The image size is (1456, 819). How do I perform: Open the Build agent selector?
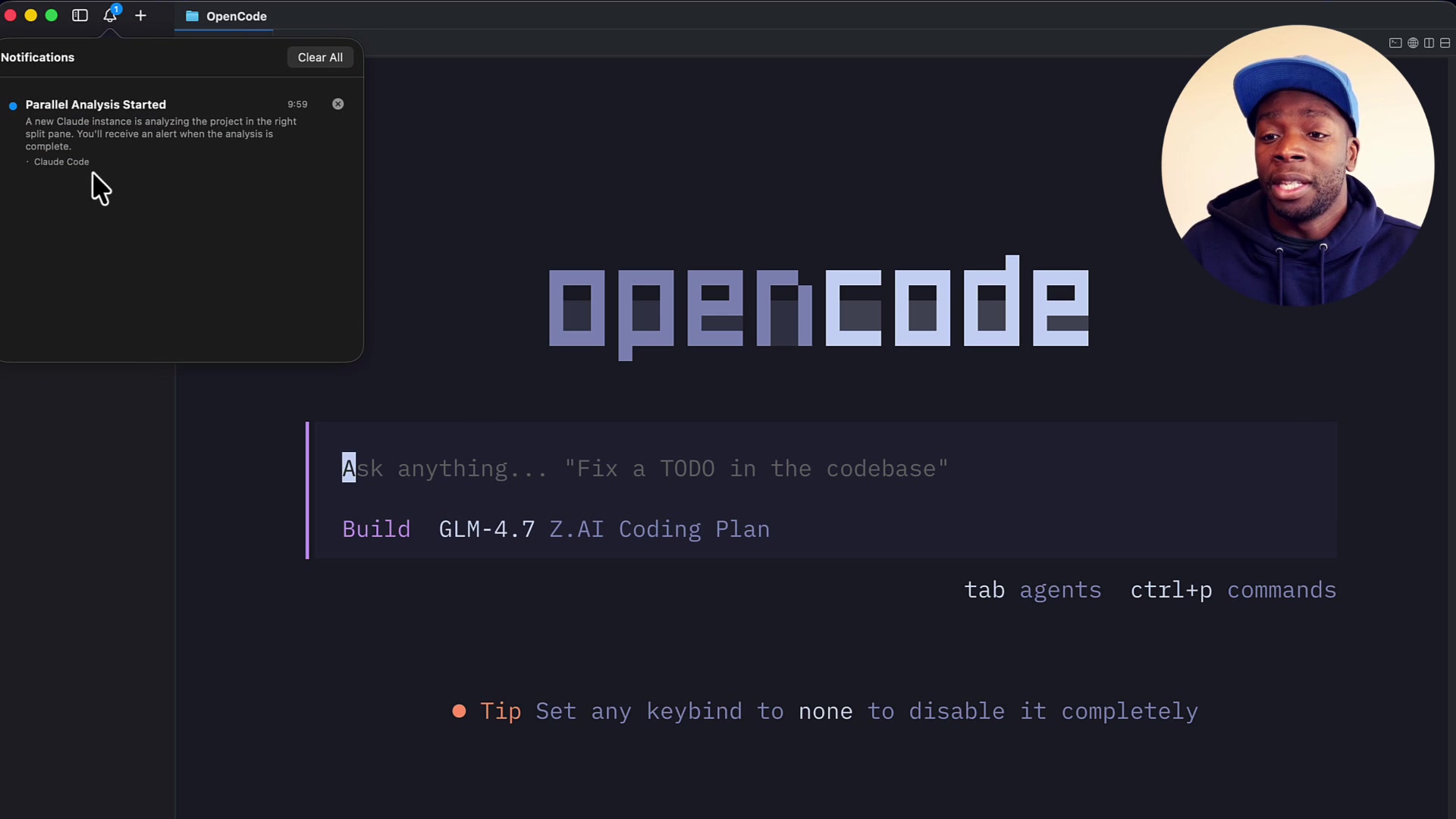pyautogui.click(x=376, y=529)
